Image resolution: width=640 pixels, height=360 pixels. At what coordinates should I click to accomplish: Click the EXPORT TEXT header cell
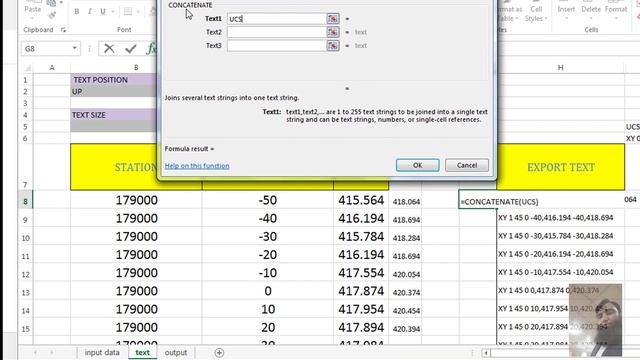click(561, 167)
